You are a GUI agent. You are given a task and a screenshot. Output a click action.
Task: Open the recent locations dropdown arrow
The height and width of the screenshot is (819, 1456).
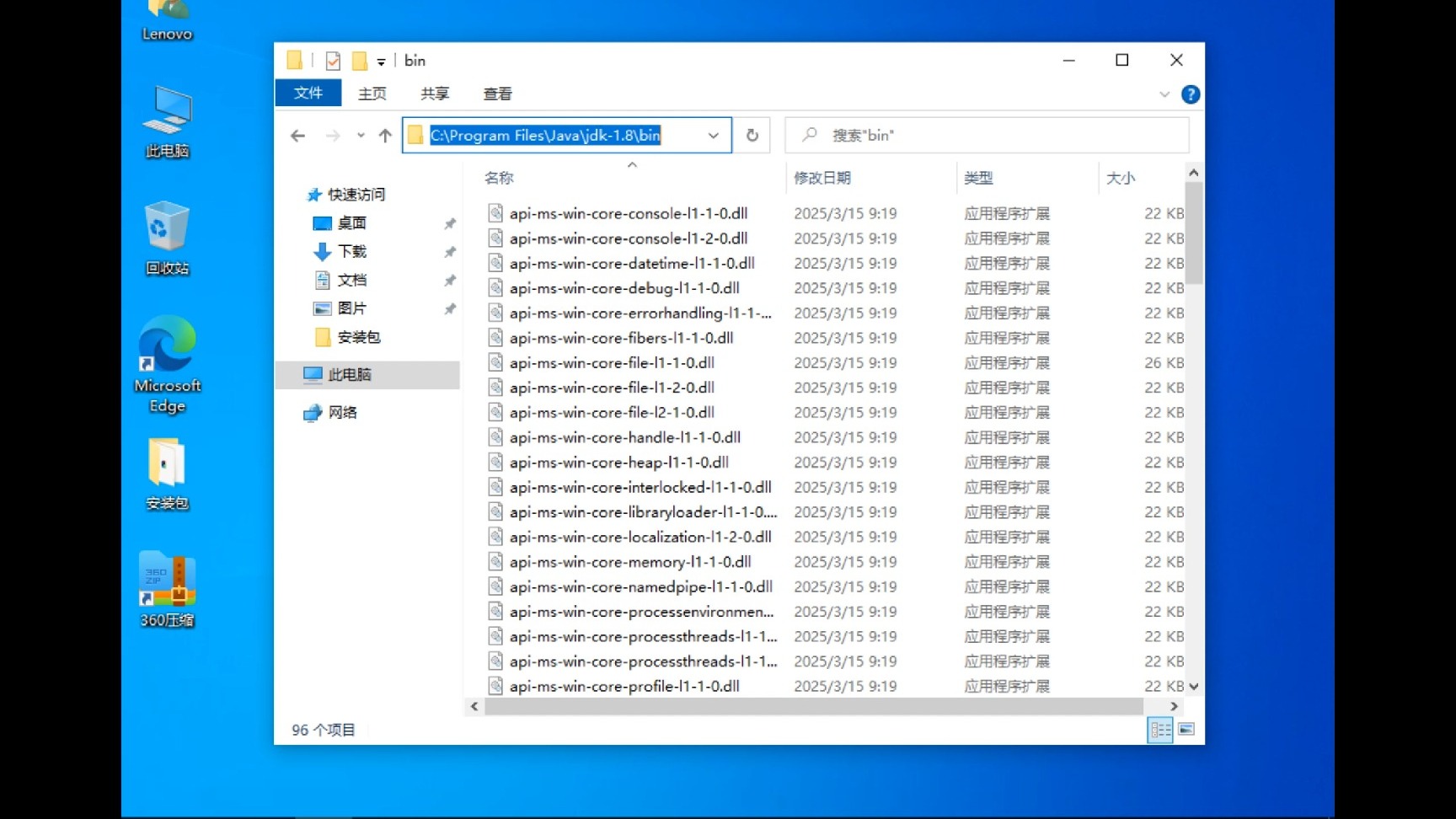click(x=361, y=136)
